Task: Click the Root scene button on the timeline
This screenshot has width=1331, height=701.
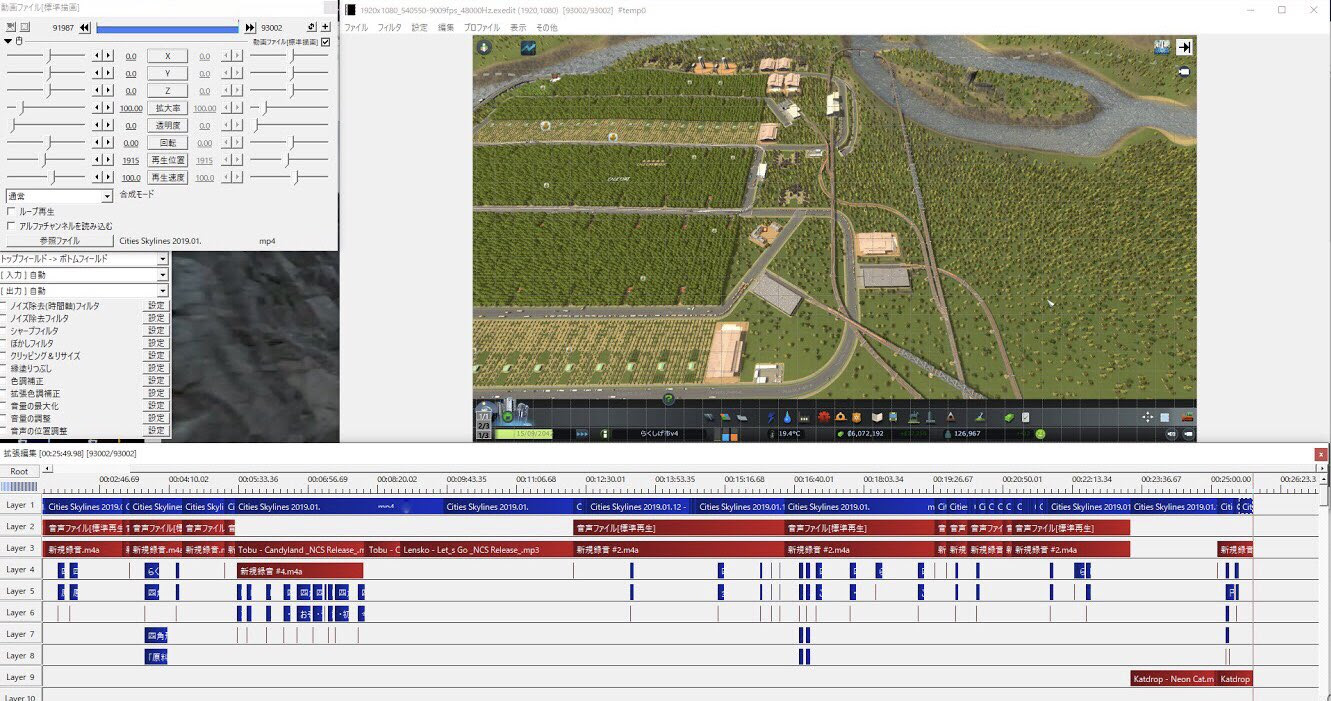Action: (x=20, y=471)
